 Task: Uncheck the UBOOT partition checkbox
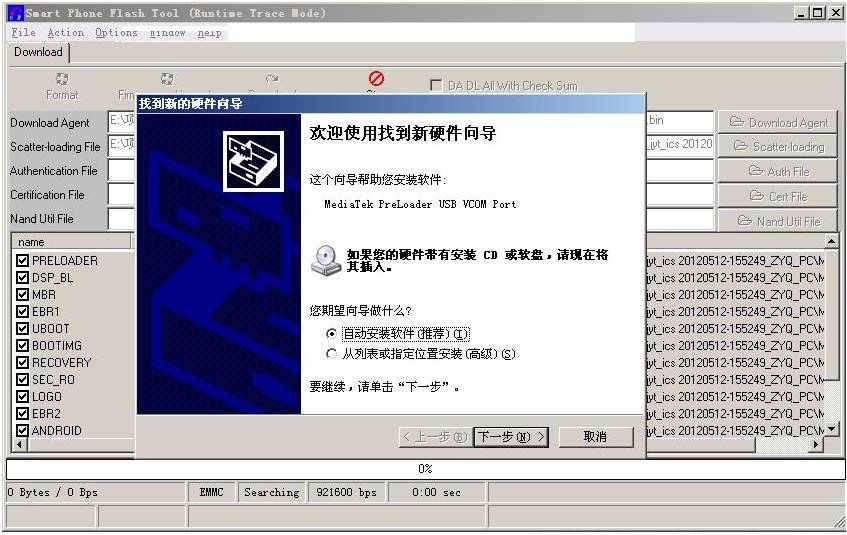pyautogui.click(x=22, y=329)
